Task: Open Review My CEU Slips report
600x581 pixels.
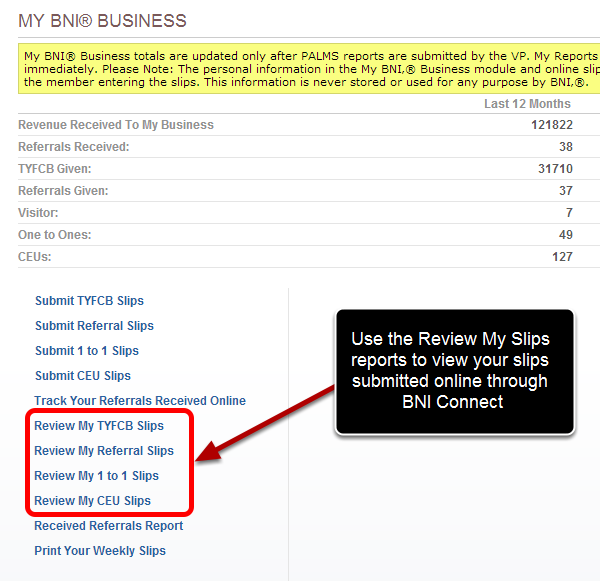Action: 92,501
